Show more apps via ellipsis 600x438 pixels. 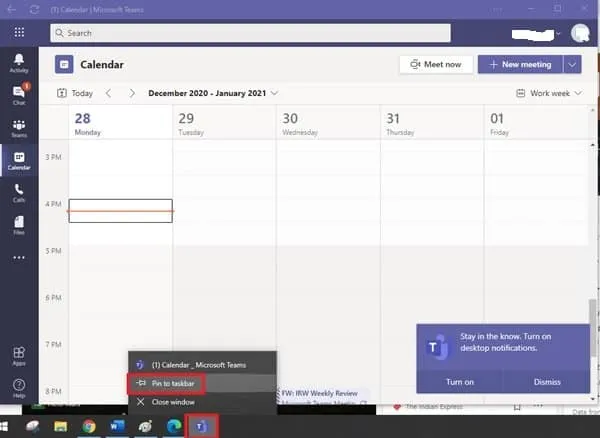[18, 257]
